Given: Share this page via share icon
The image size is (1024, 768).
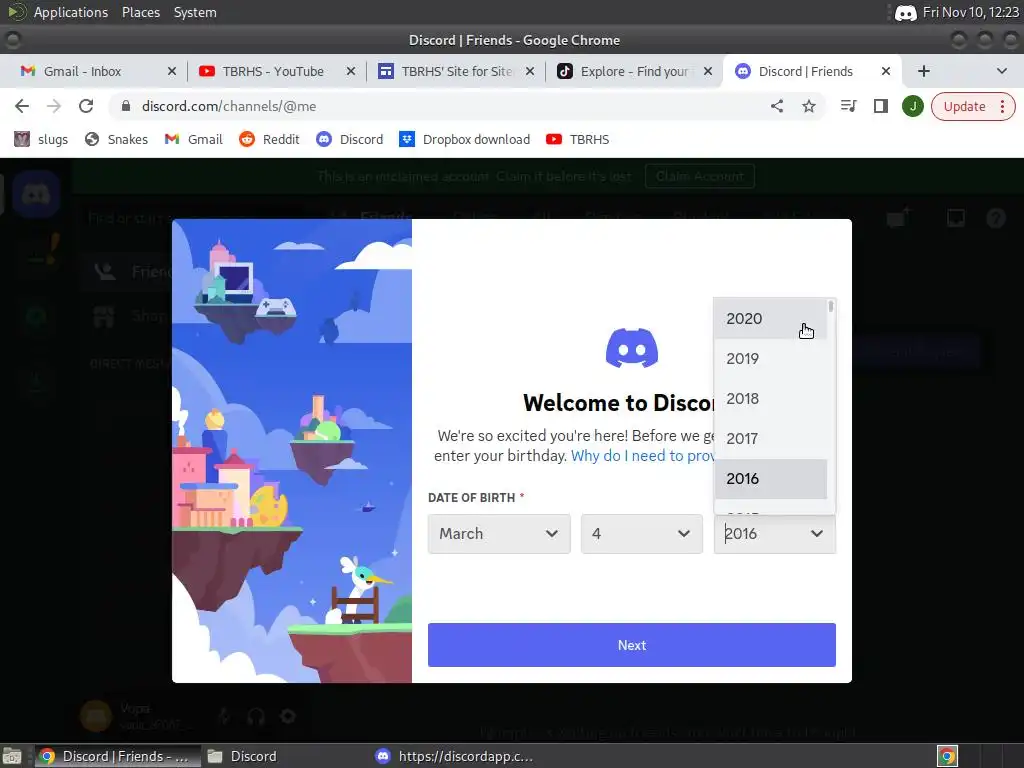Looking at the screenshot, I should pos(776,106).
